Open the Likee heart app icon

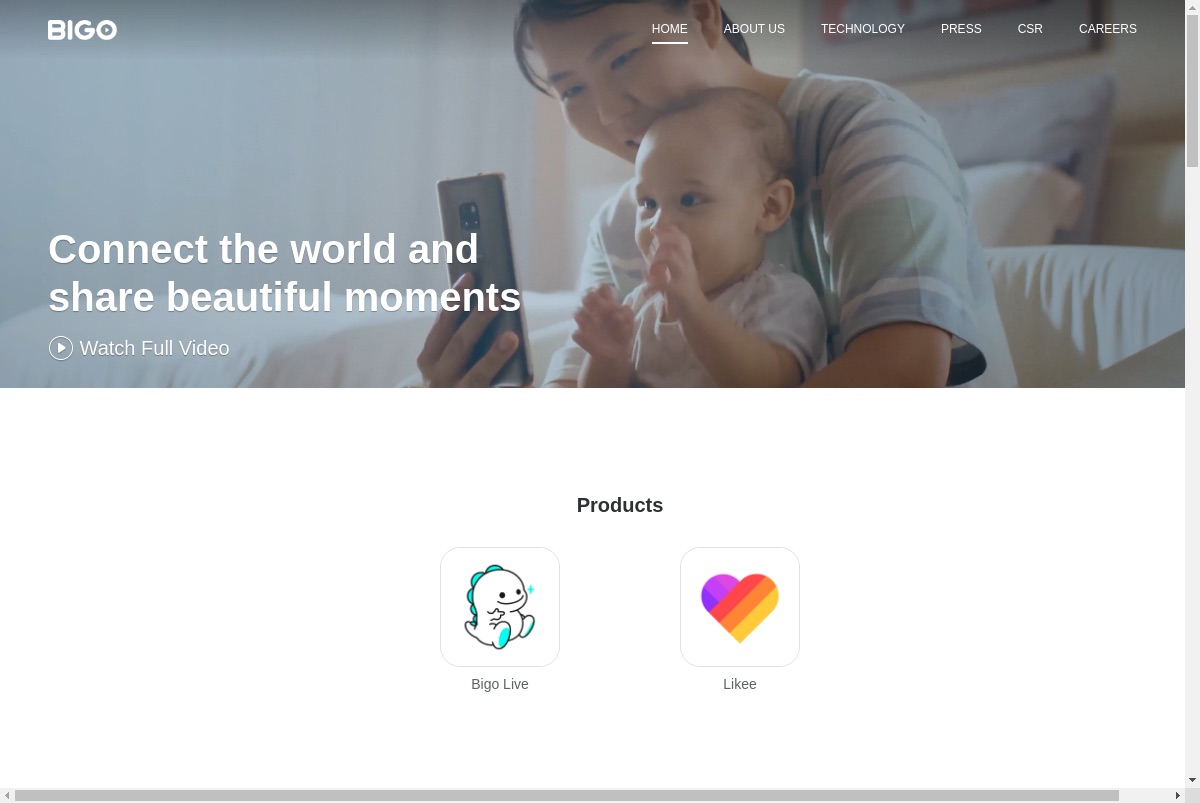click(x=740, y=607)
